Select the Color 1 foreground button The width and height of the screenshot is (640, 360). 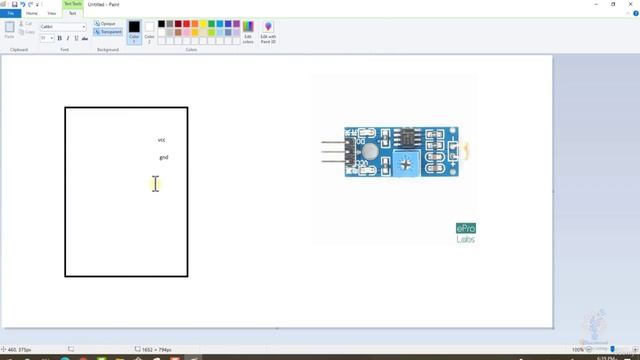(134, 32)
